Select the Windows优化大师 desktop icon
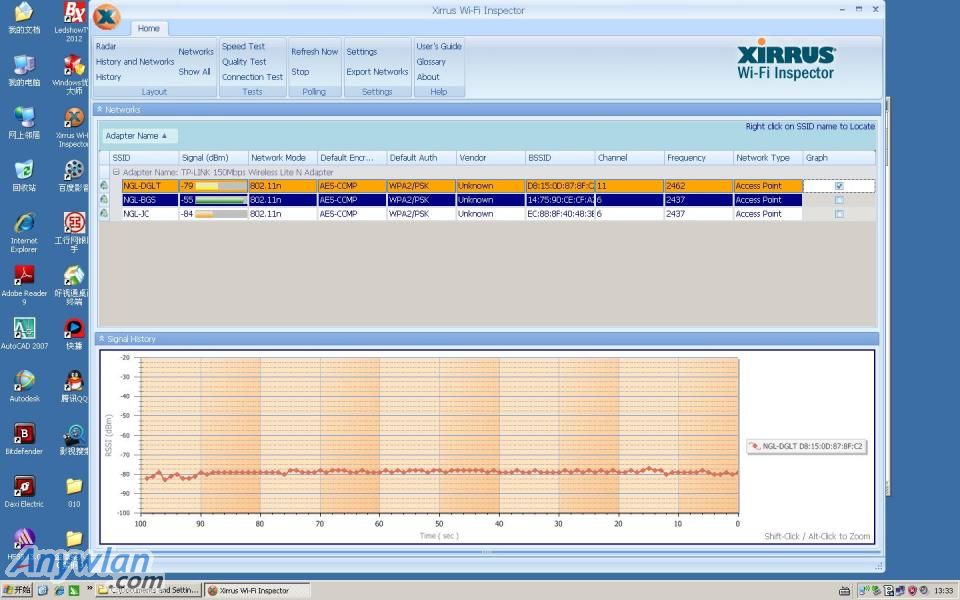The image size is (960, 600). pyautogui.click(x=74, y=74)
